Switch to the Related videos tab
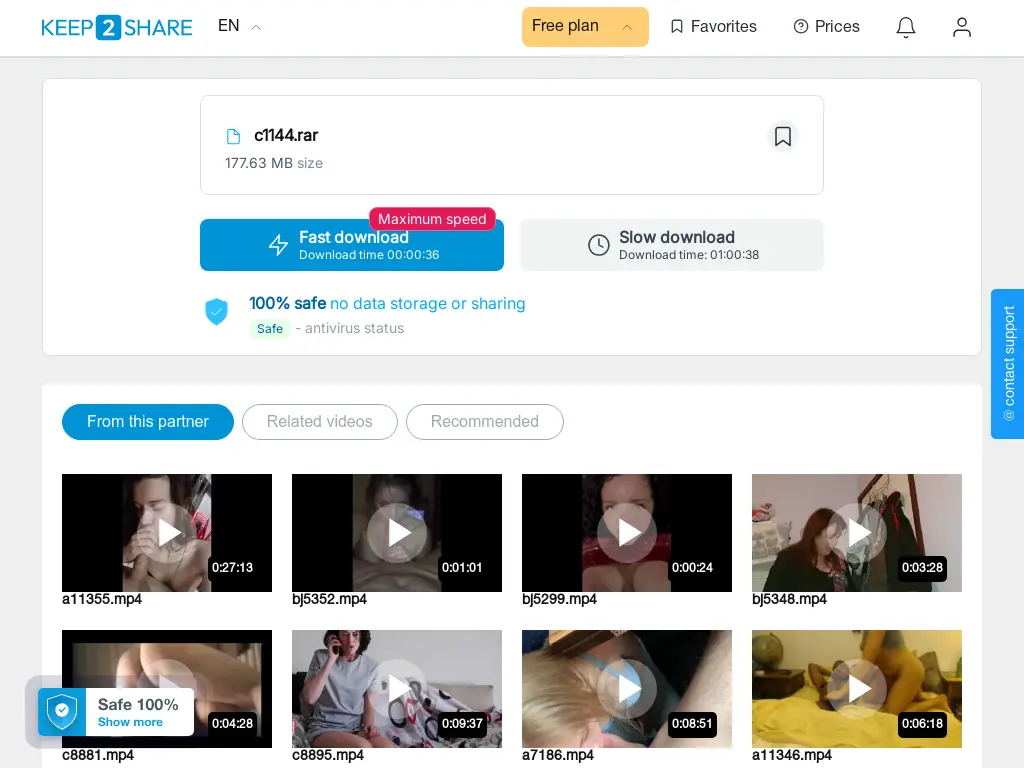Viewport: 1024px width, 768px height. tap(319, 422)
